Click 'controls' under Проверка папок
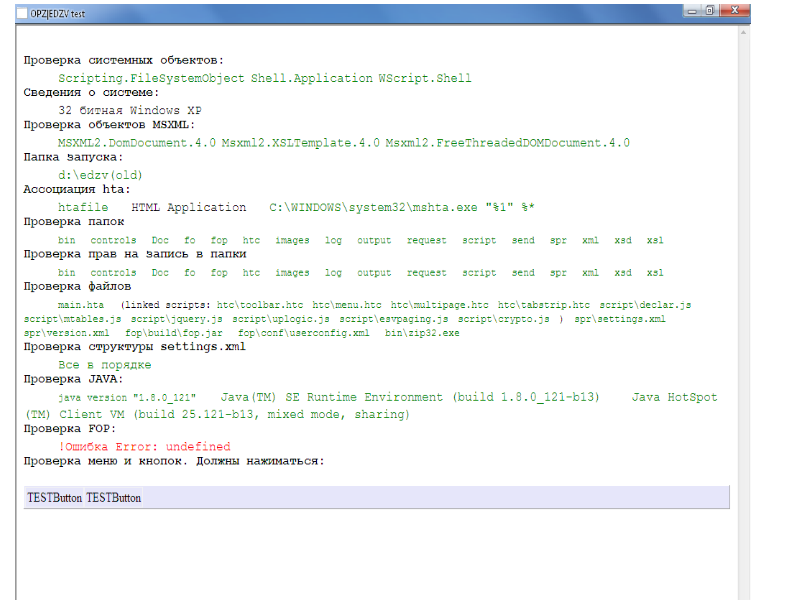The width and height of the screenshot is (800, 600). coord(113,240)
